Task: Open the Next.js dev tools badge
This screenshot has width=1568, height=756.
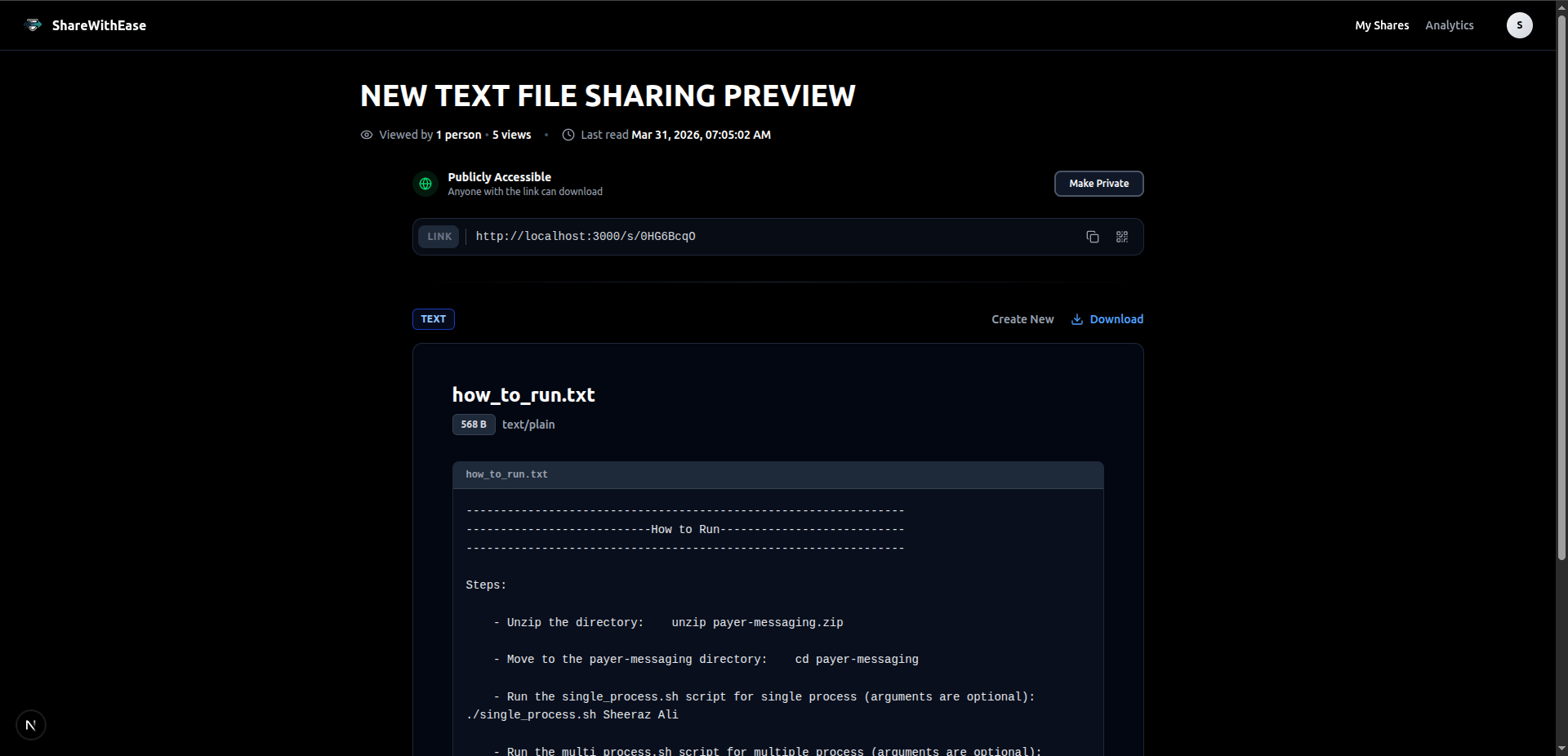Action: coord(30,725)
